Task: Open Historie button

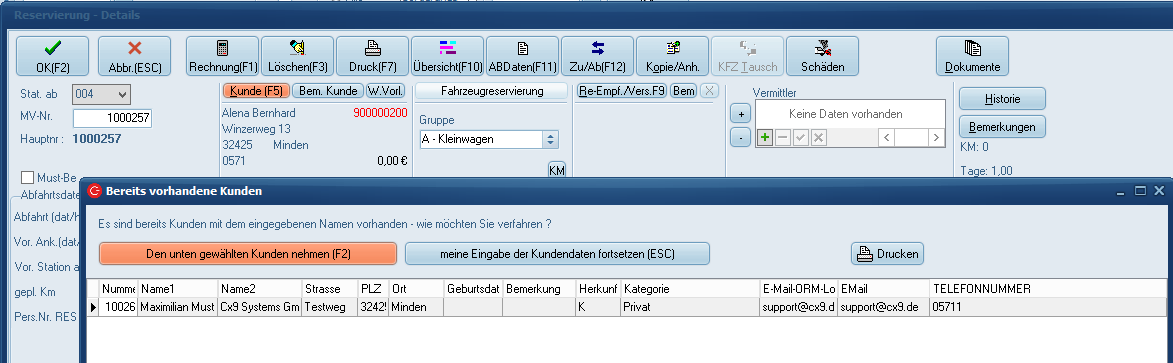Action: point(1002,99)
